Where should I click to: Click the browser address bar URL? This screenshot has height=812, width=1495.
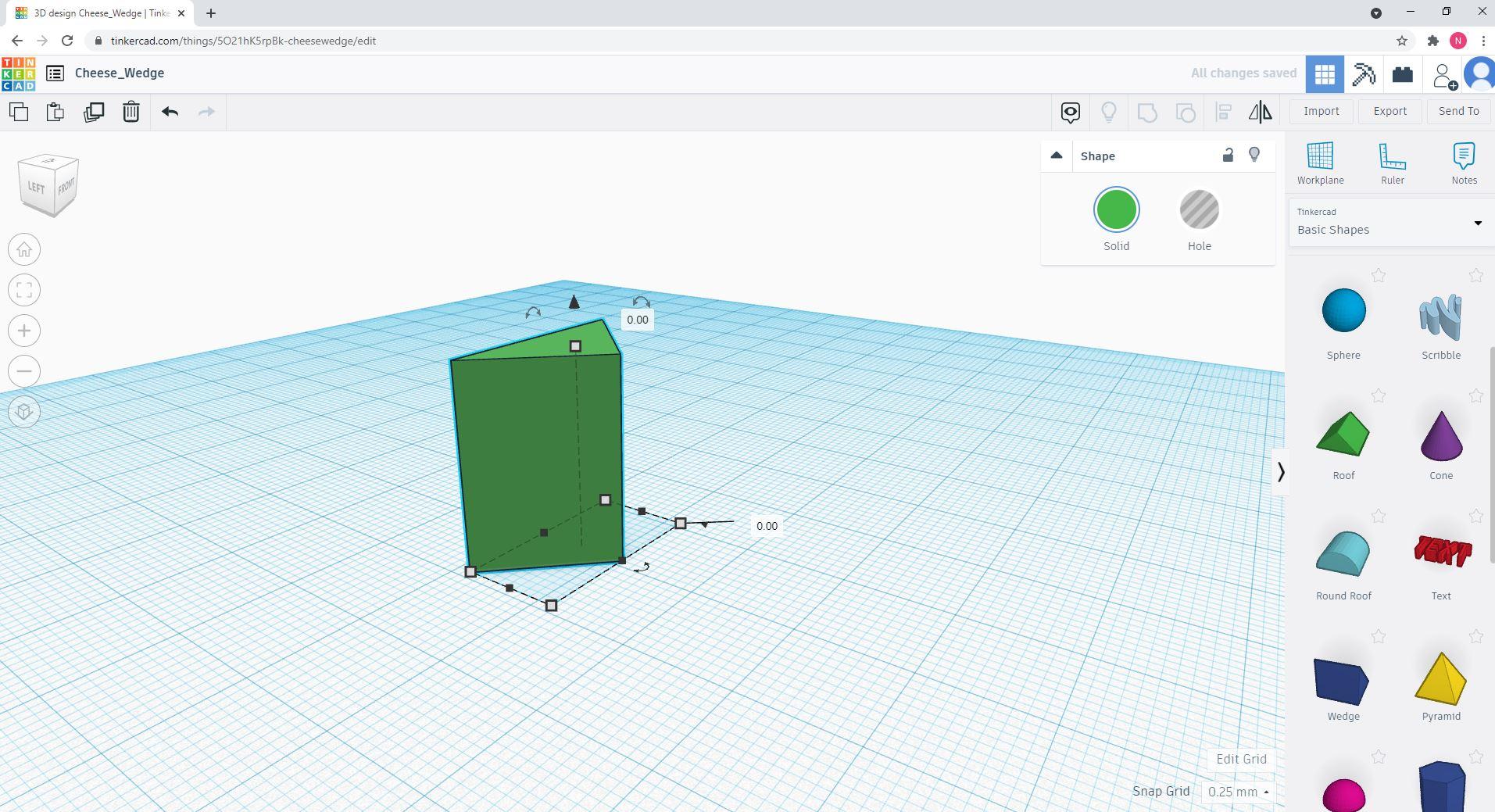click(x=244, y=41)
